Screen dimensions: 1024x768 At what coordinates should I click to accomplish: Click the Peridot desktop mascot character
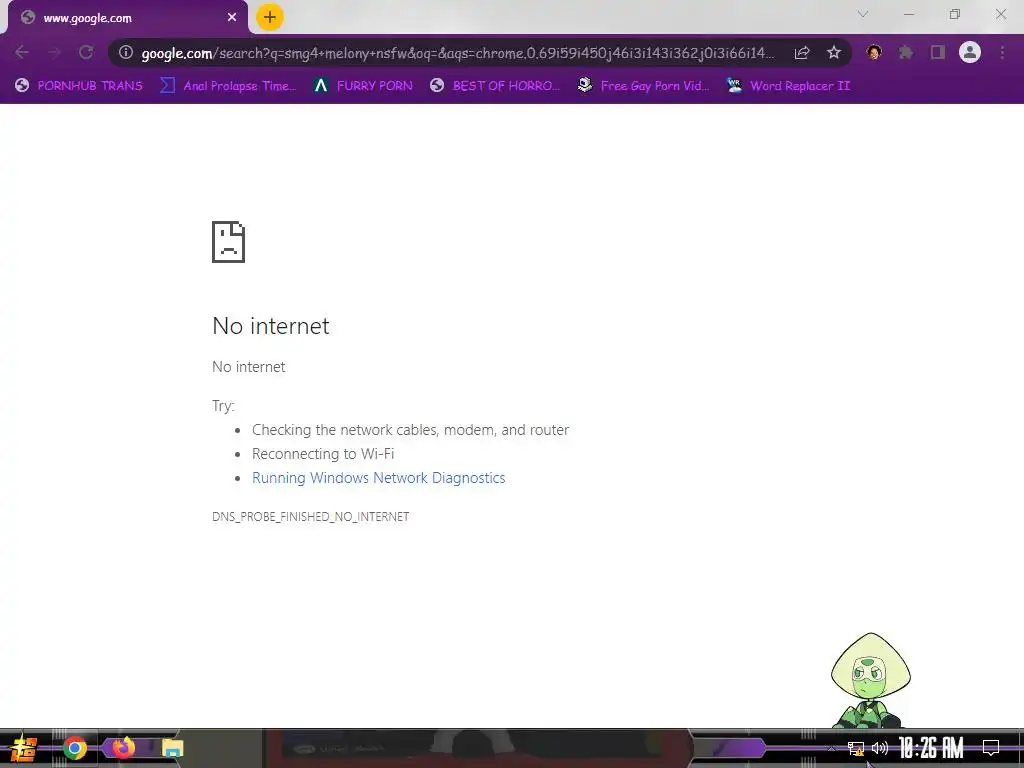coord(871,680)
